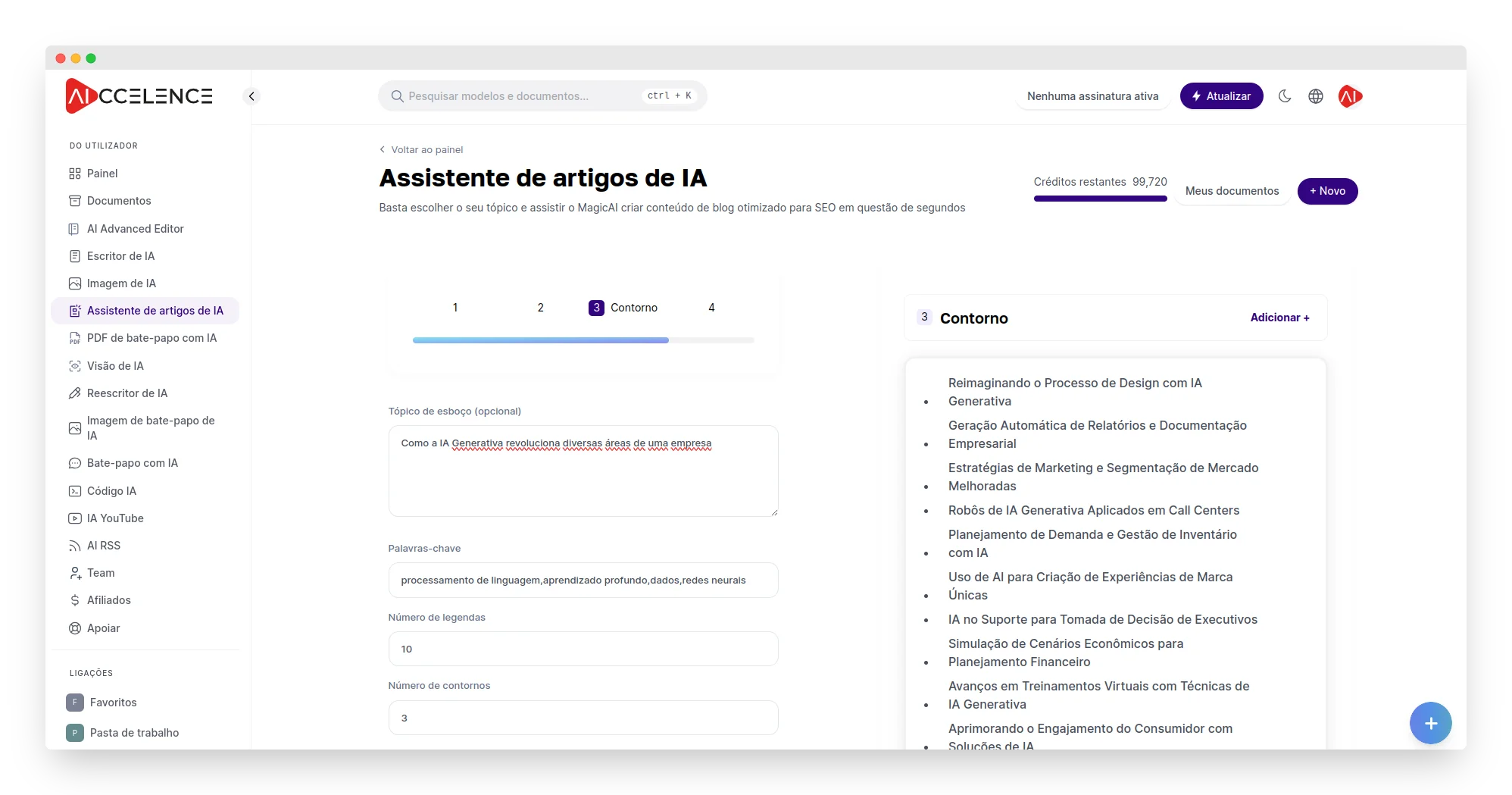Click the Atualizar upgrade button
The height and width of the screenshot is (795, 1512).
click(x=1221, y=96)
